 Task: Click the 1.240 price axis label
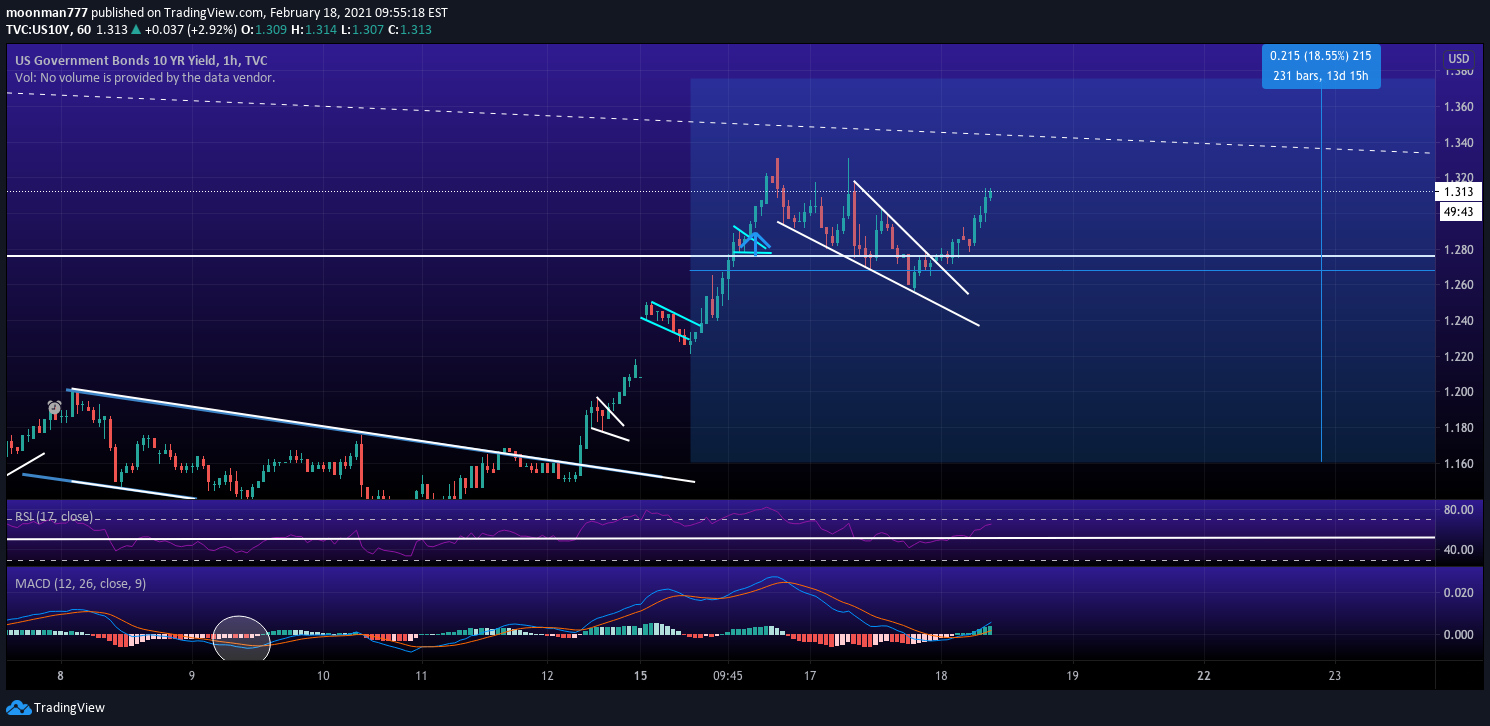point(1459,321)
